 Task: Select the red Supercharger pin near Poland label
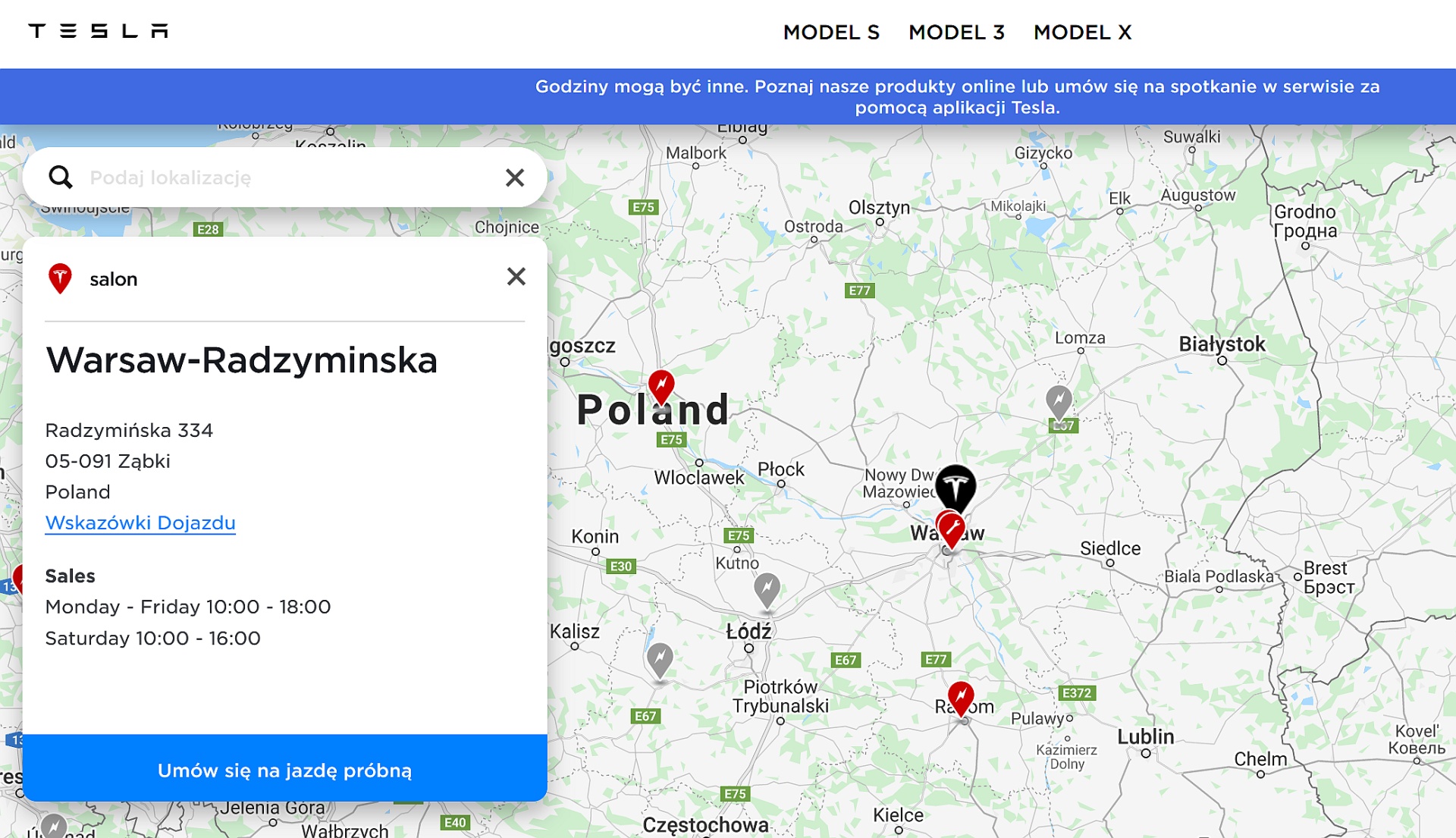pos(661,387)
